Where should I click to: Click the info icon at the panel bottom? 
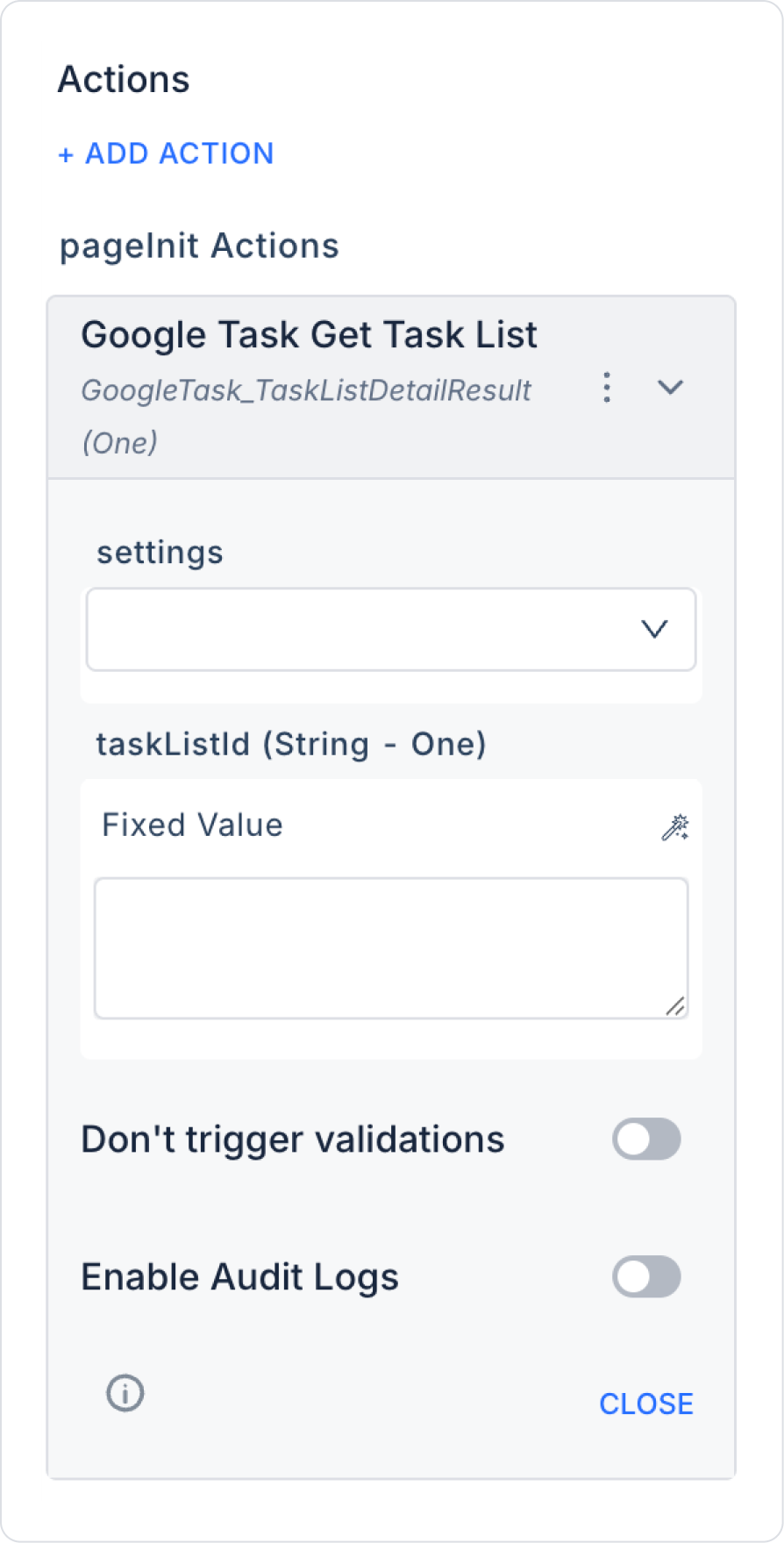(x=125, y=1393)
